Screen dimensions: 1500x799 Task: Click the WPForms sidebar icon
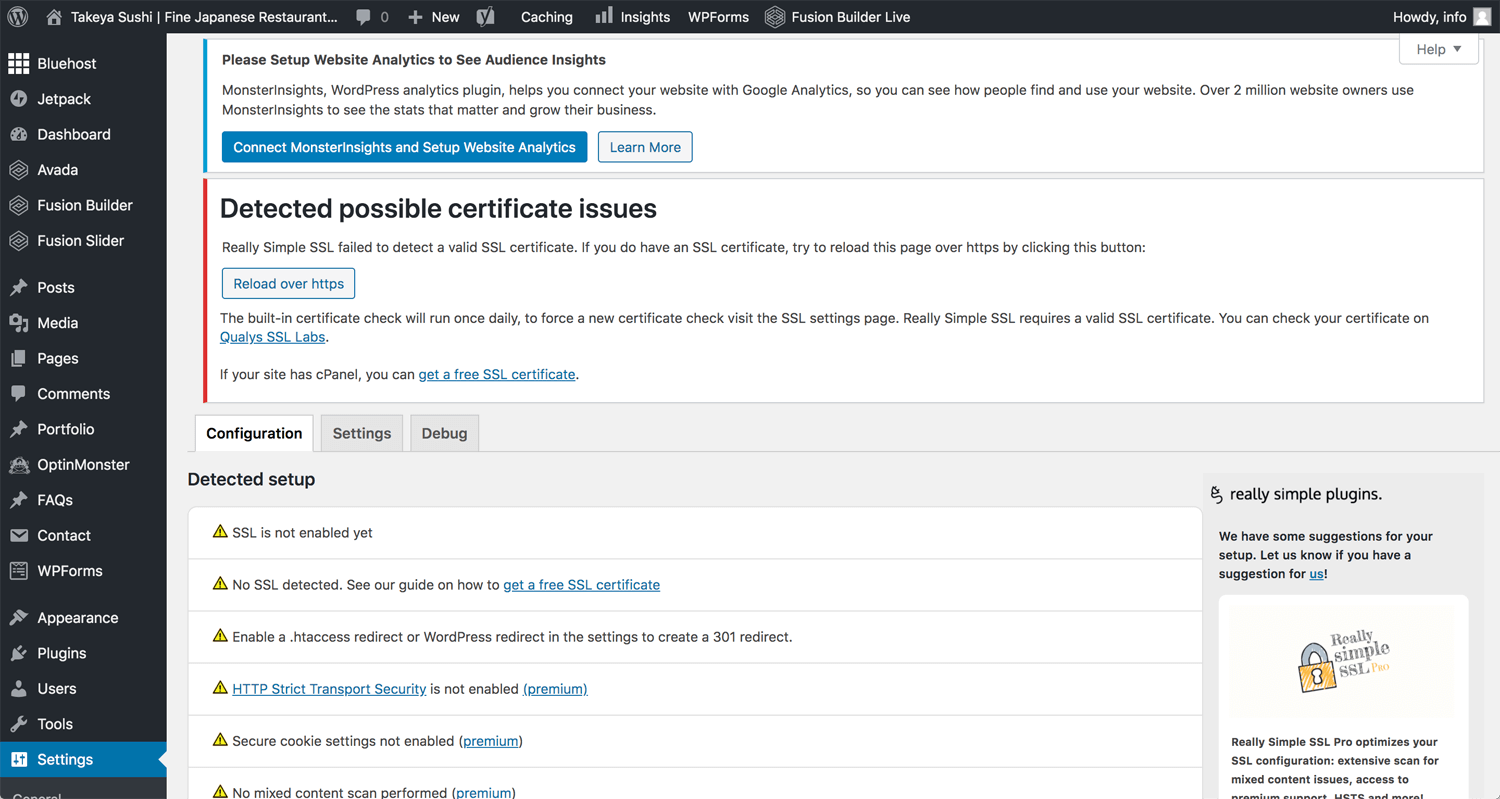click(x=19, y=571)
